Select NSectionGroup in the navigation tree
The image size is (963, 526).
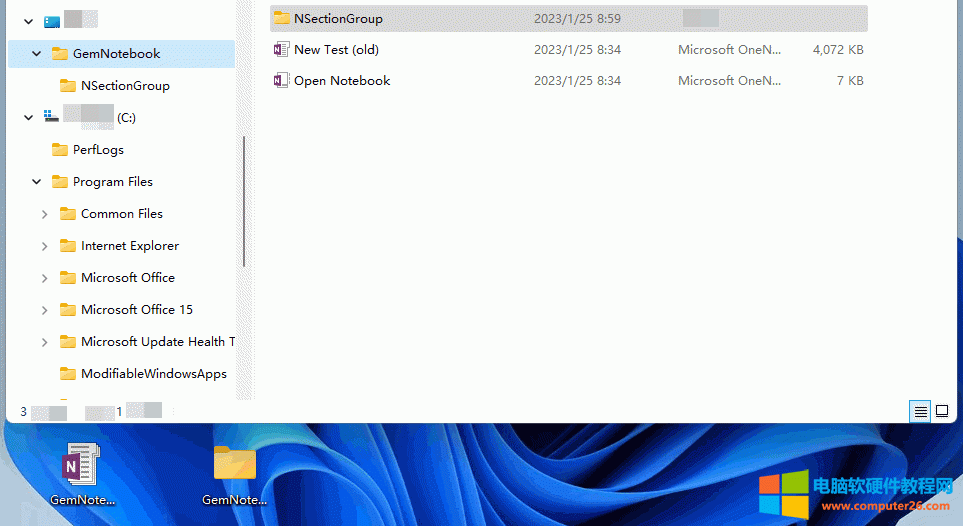[x=125, y=86]
